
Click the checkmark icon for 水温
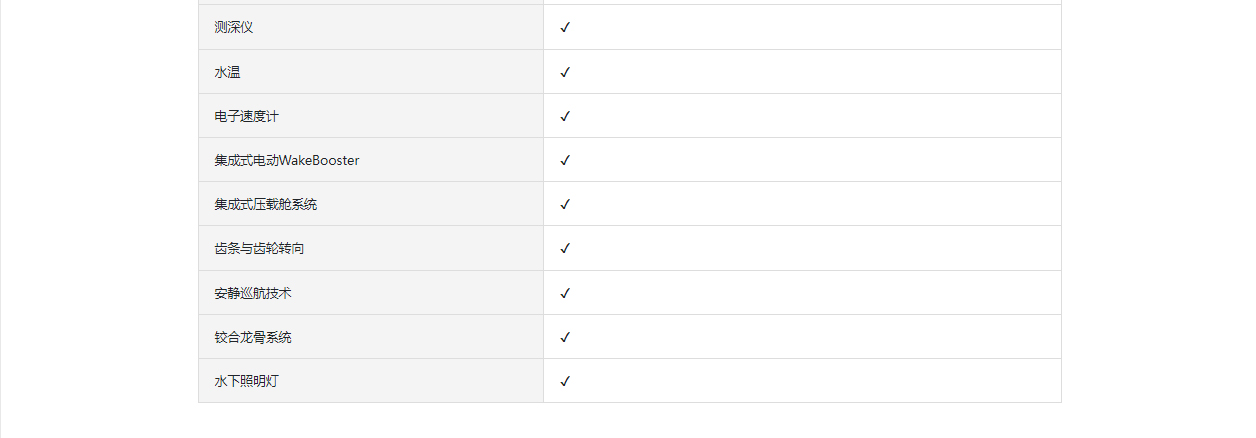[x=565, y=72]
